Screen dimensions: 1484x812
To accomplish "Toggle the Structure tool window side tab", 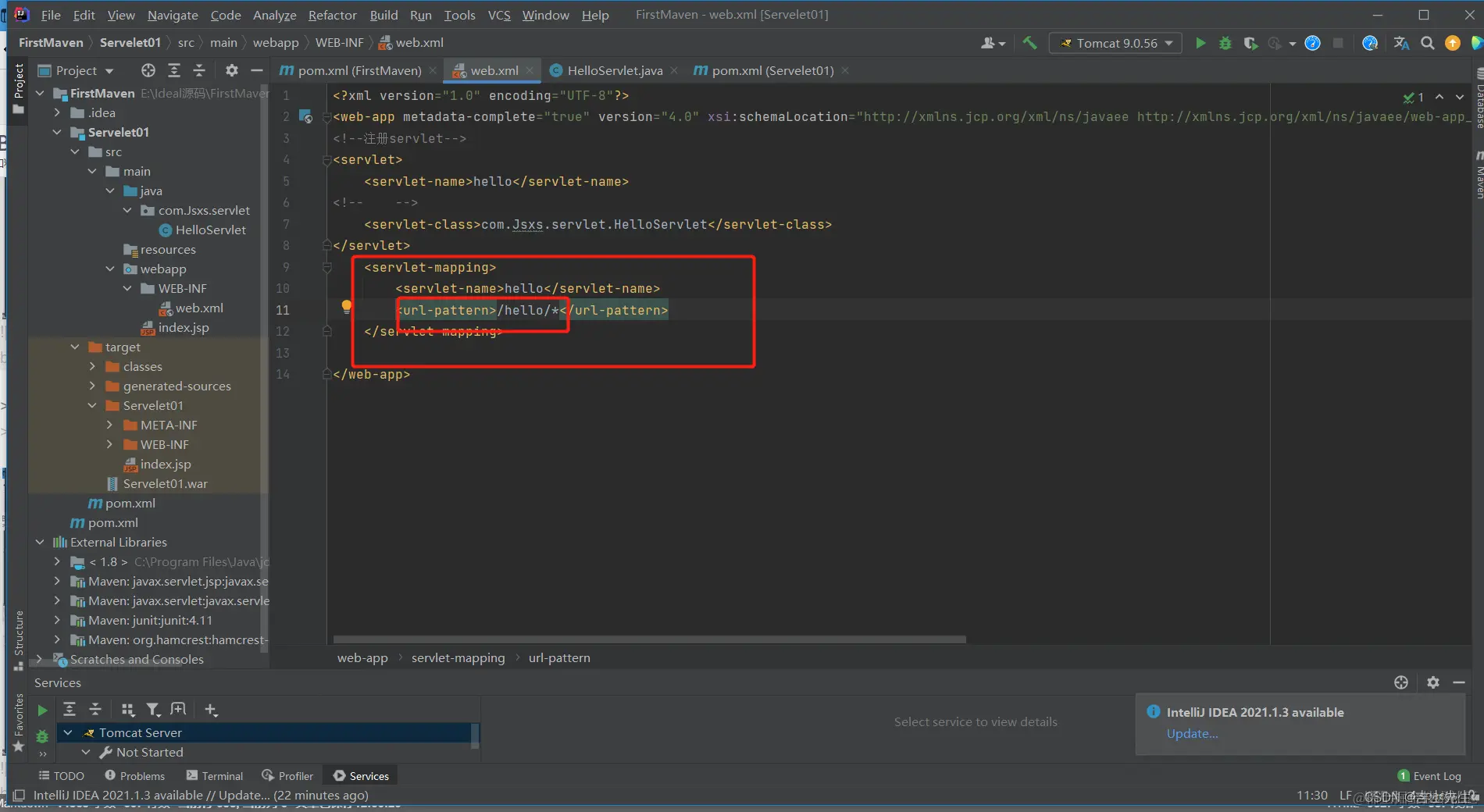I will [x=19, y=640].
